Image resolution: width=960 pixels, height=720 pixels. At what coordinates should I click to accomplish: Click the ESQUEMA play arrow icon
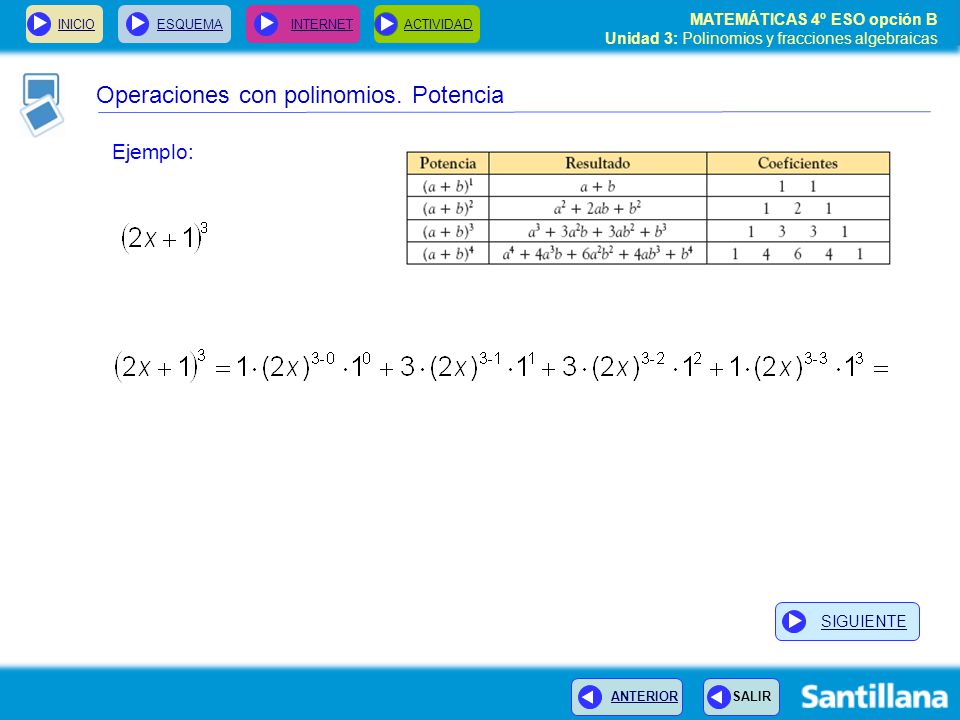click(x=137, y=24)
